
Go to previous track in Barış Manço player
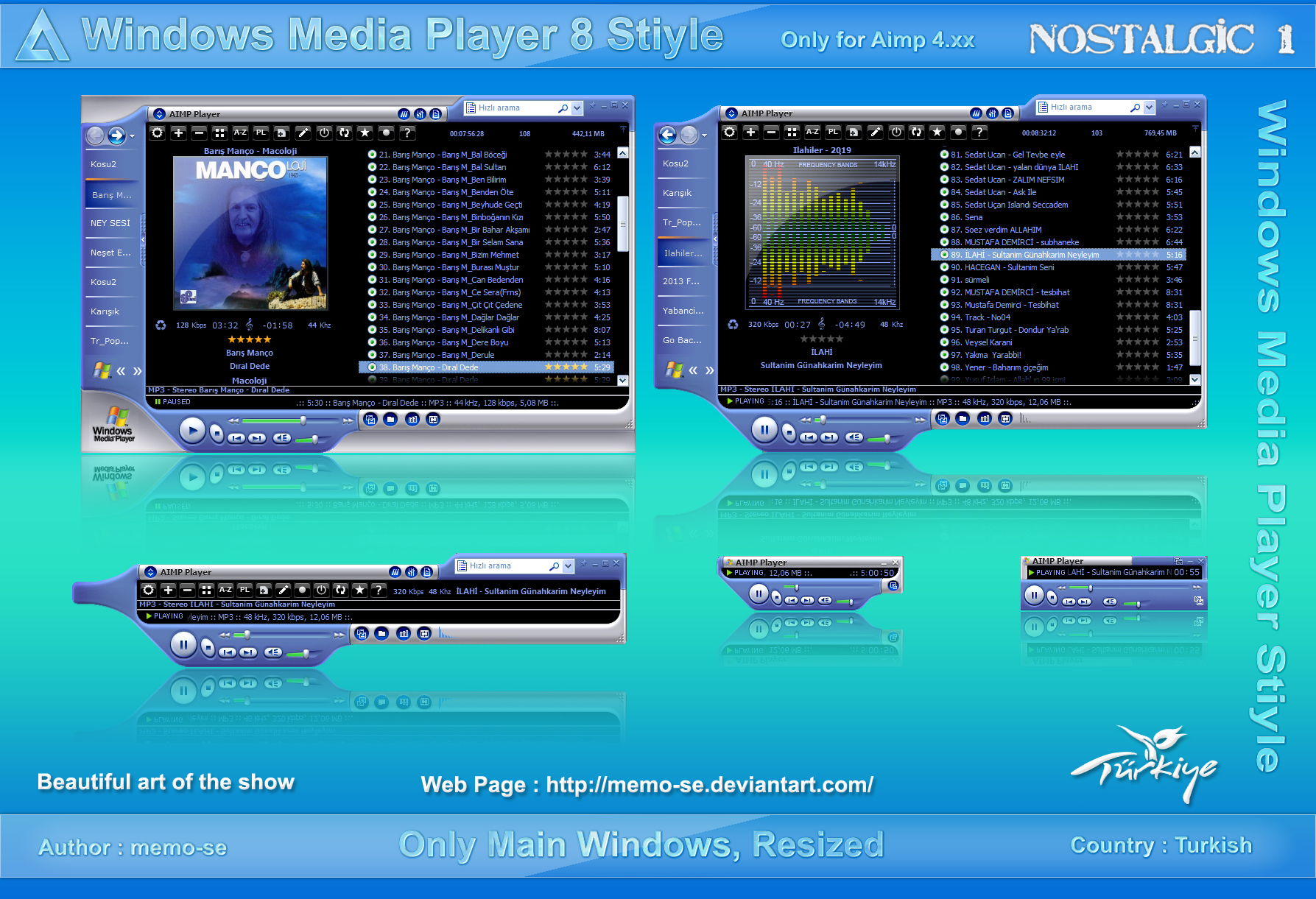(x=236, y=438)
